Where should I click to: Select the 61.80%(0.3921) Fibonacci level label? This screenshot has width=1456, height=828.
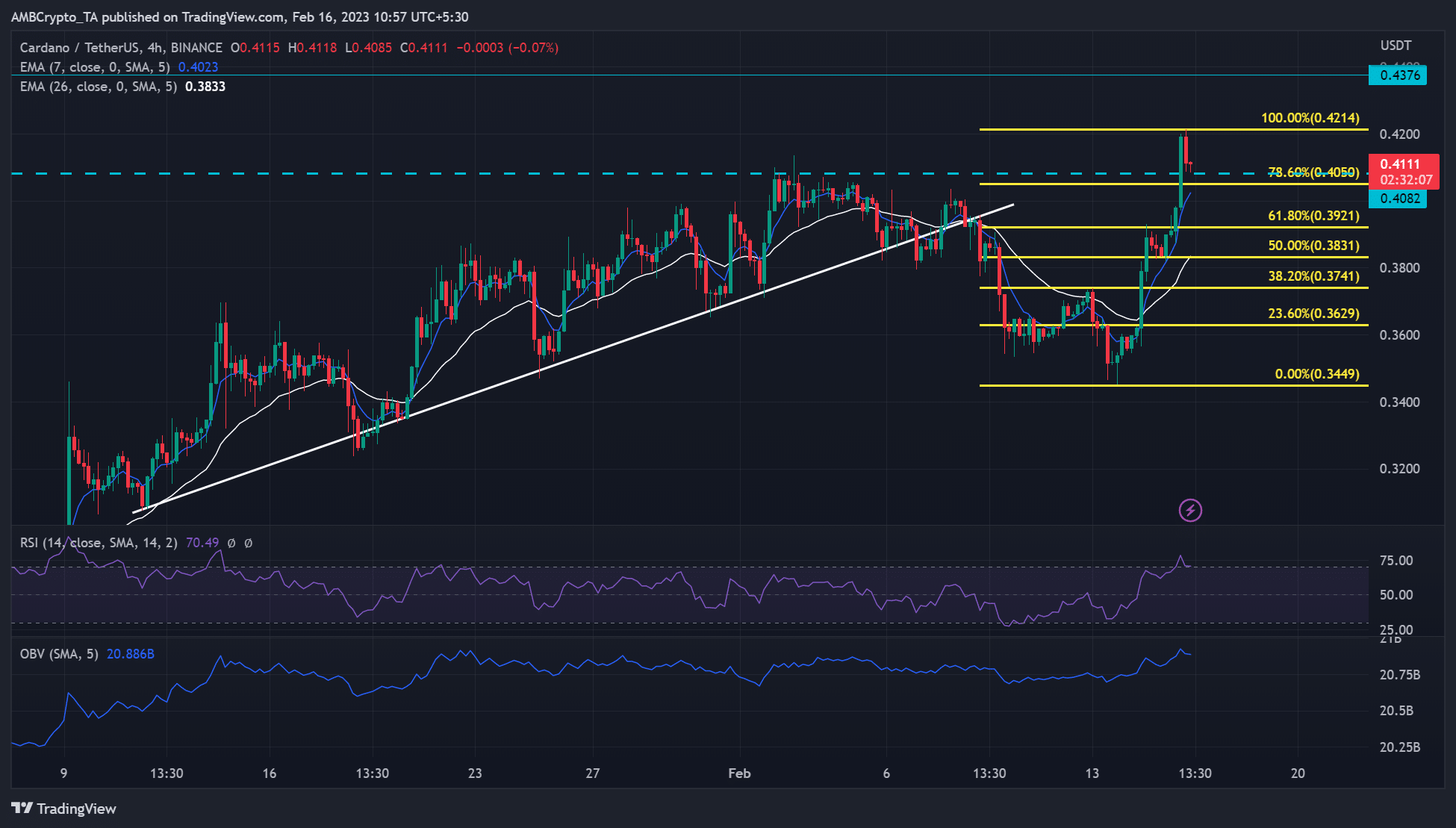1313,216
